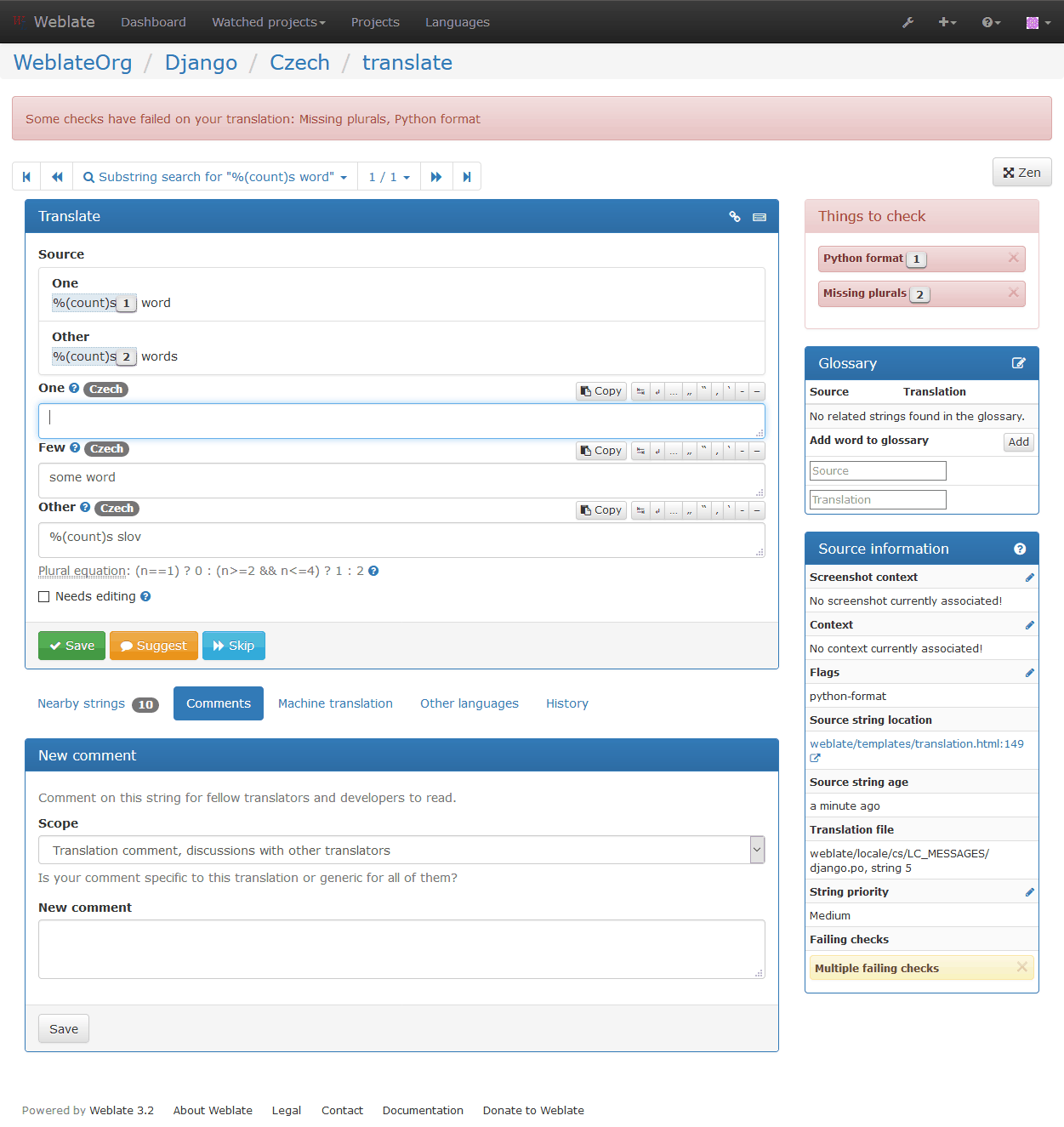The width and height of the screenshot is (1064, 1127).
Task: Edit String priority pencil icon
Action: (x=1030, y=892)
